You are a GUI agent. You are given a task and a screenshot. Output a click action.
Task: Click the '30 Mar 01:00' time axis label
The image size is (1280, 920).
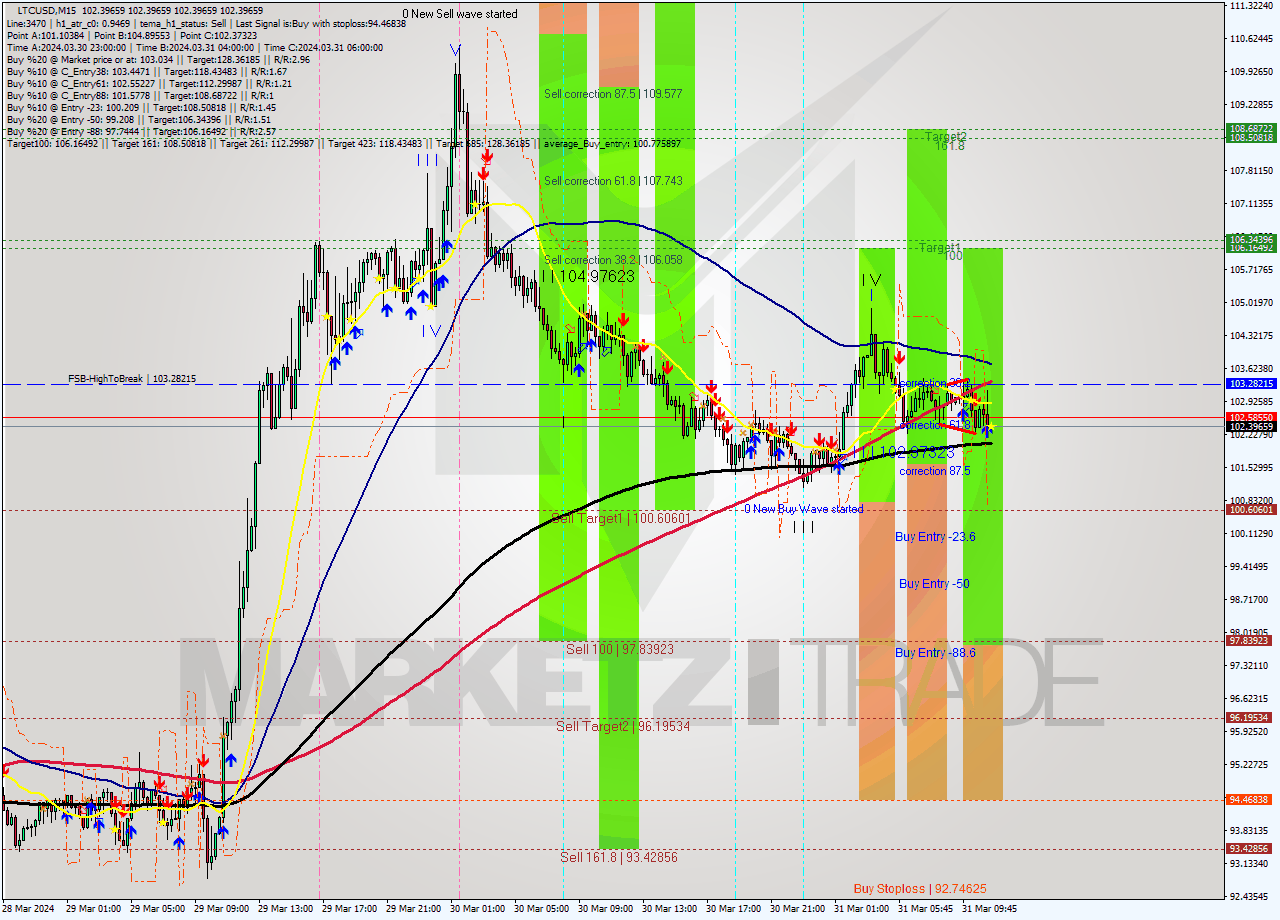pyautogui.click(x=476, y=909)
